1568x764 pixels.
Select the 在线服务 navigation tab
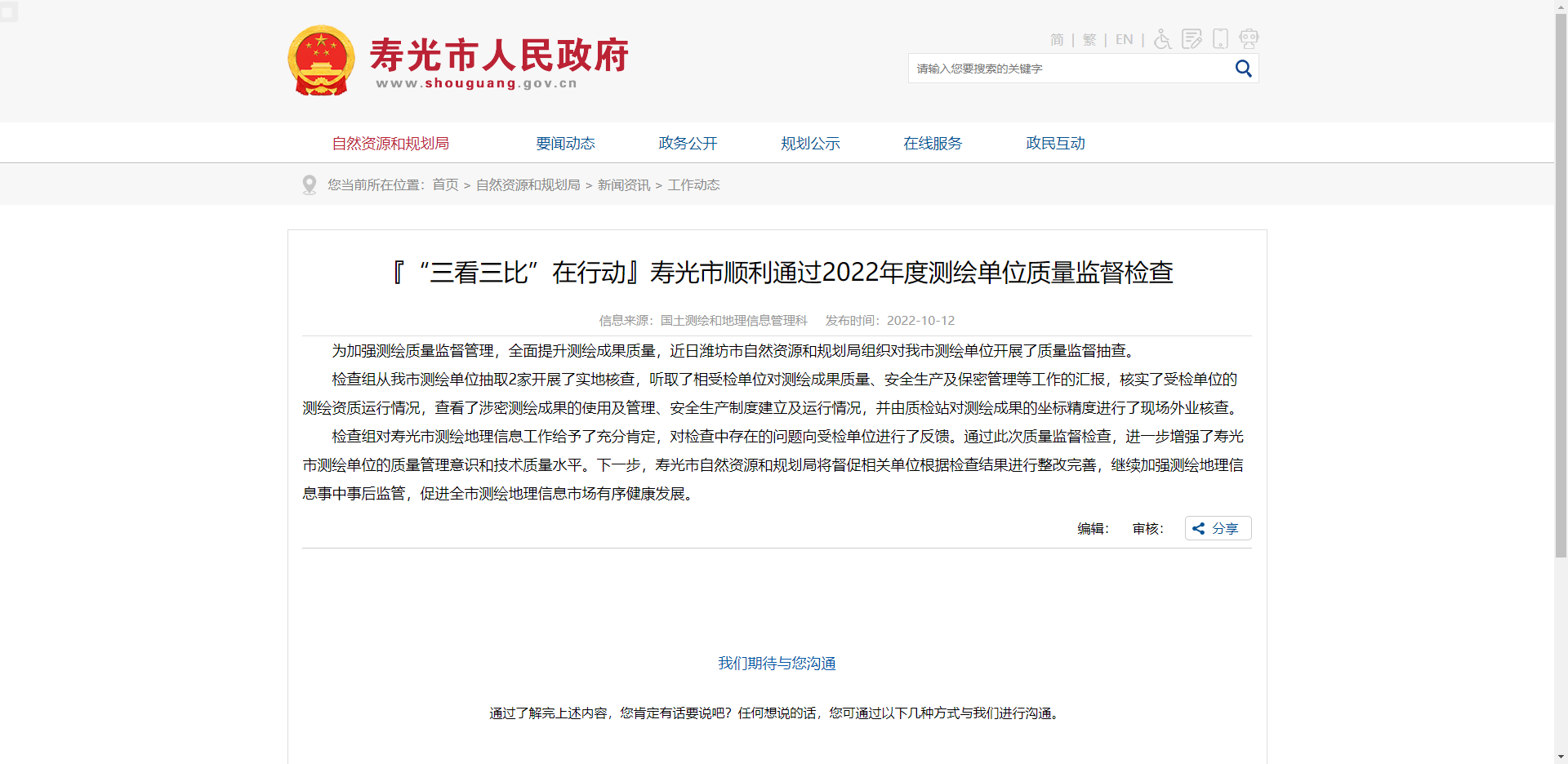pos(933,143)
